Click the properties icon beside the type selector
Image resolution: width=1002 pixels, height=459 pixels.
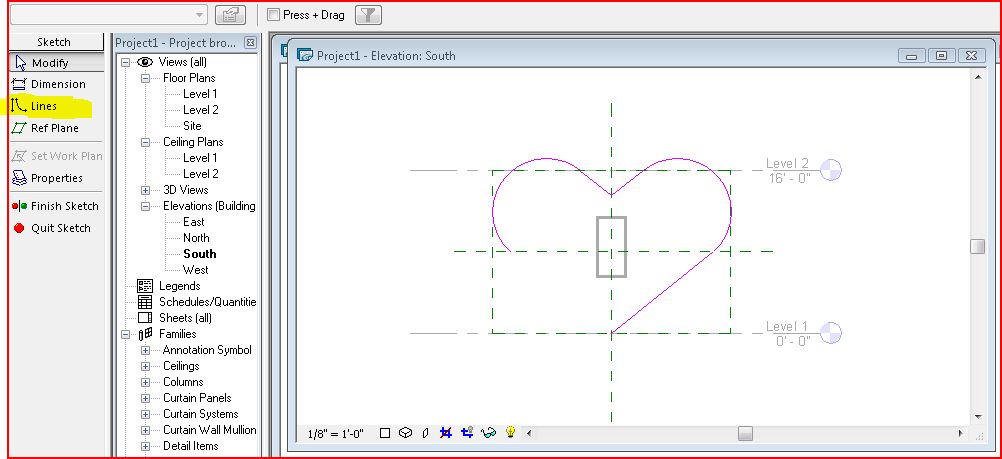230,15
